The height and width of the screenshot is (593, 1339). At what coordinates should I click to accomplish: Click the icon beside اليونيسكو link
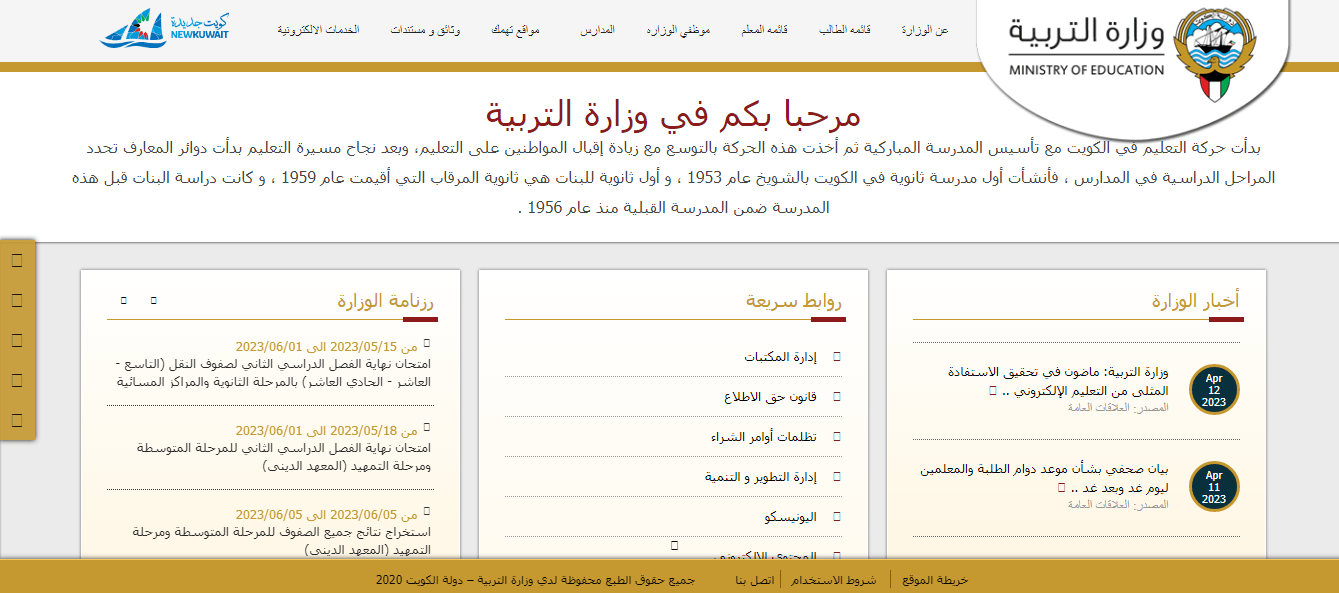pyautogui.click(x=837, y=517)
